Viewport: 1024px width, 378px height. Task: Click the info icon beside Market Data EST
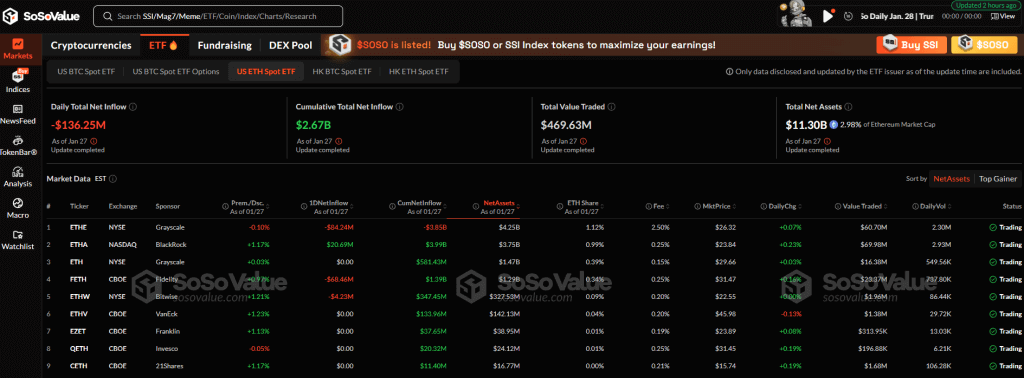click(113, 178)
